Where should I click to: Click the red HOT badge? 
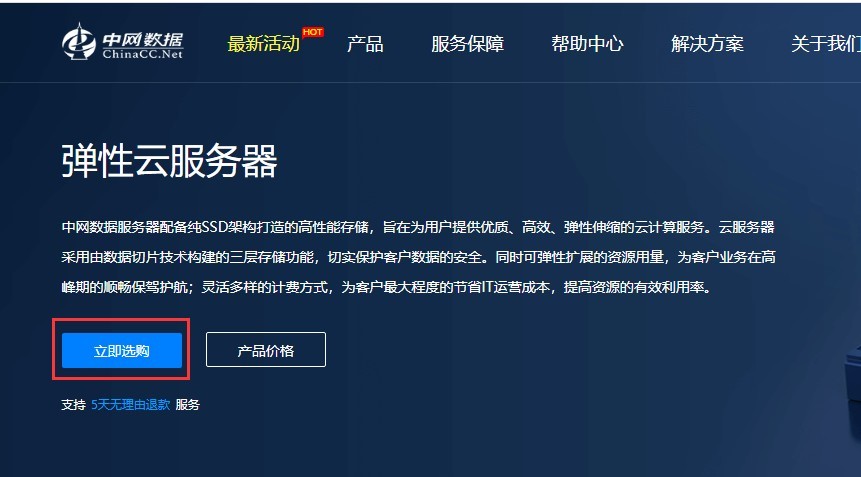click(x=312, y=32)
